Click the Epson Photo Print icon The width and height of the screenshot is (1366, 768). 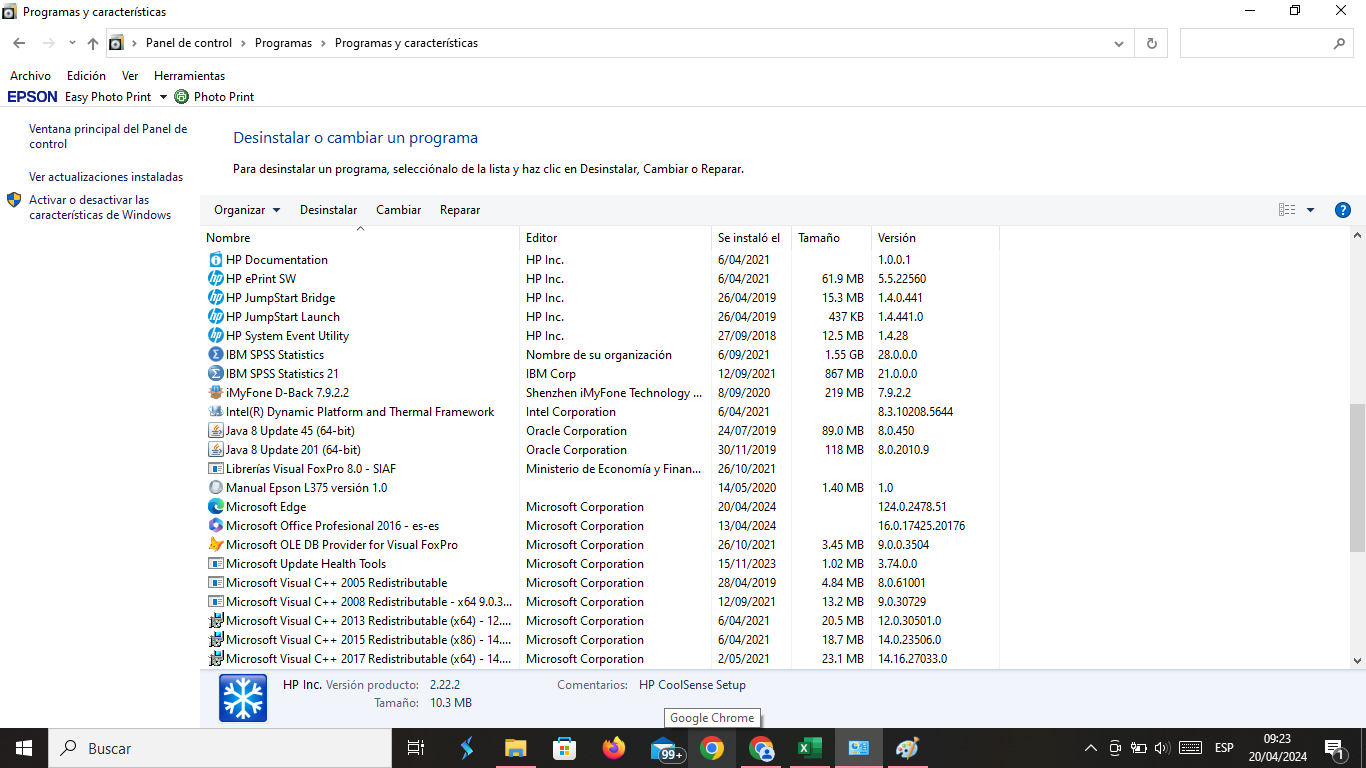(x=181, y=97)
